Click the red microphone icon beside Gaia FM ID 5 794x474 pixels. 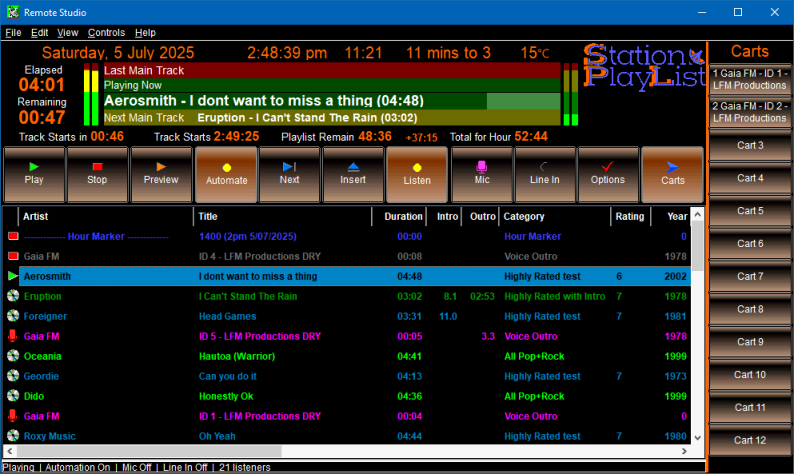(x=12, y=336)
